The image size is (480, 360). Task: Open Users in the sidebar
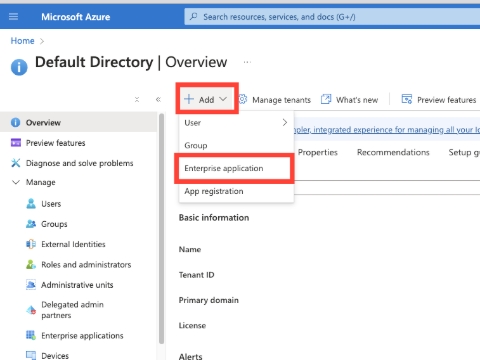(x=51, y=204)
